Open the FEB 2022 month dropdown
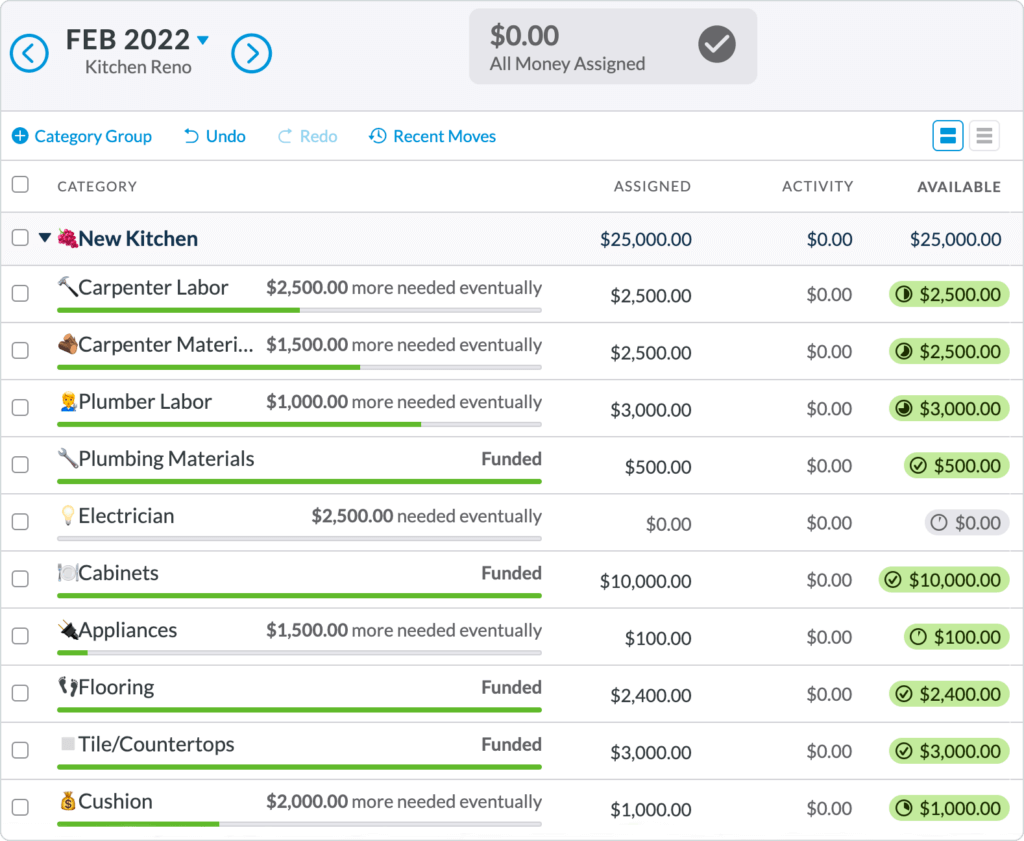 pyautogui.click(x=203, y=41)
